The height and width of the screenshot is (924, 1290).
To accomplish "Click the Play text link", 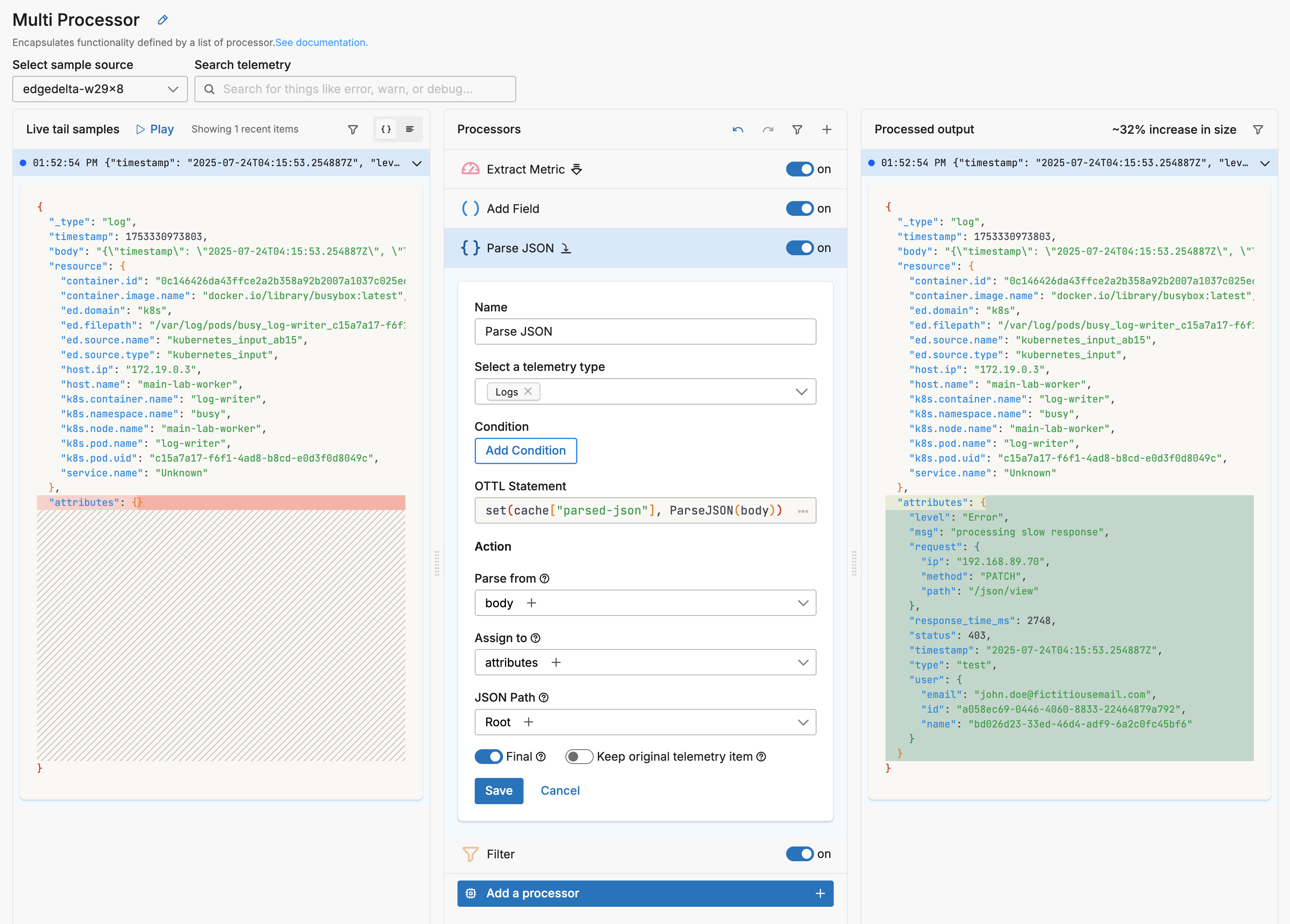I will pos(162,130).
